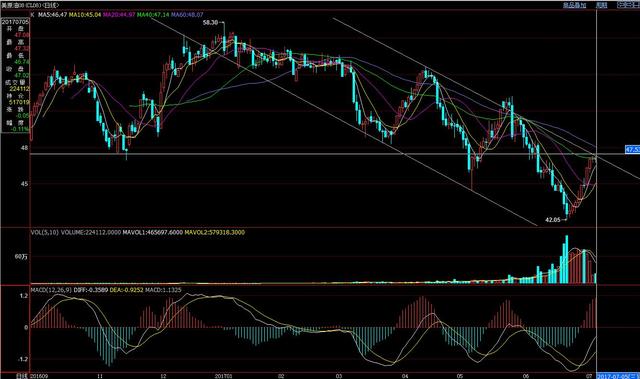Click the yellow DEA:-0.9252 readout
The width and height of the screenshot is (640, 379).
127,290
